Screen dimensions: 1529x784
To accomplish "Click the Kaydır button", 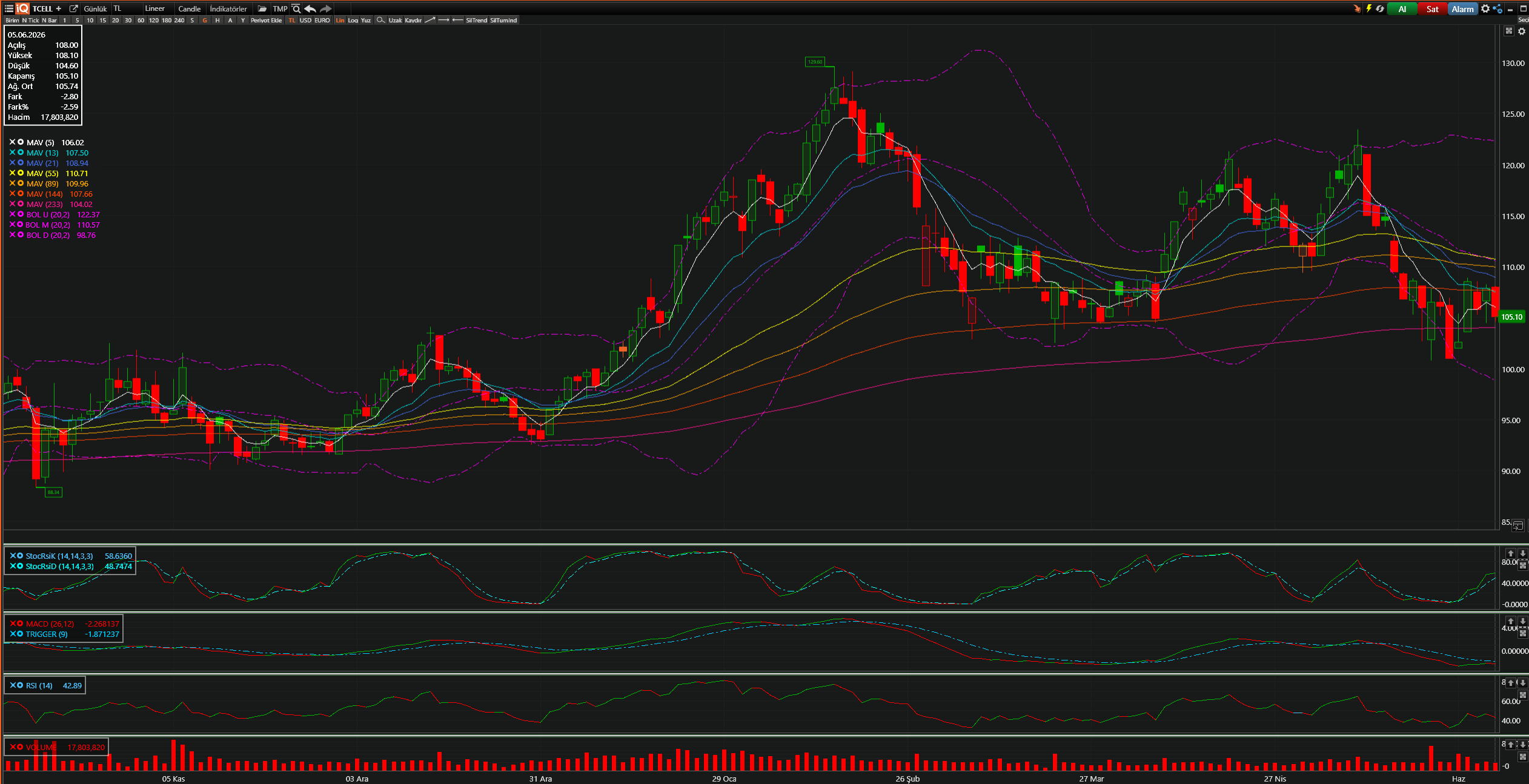I will 413,20.
